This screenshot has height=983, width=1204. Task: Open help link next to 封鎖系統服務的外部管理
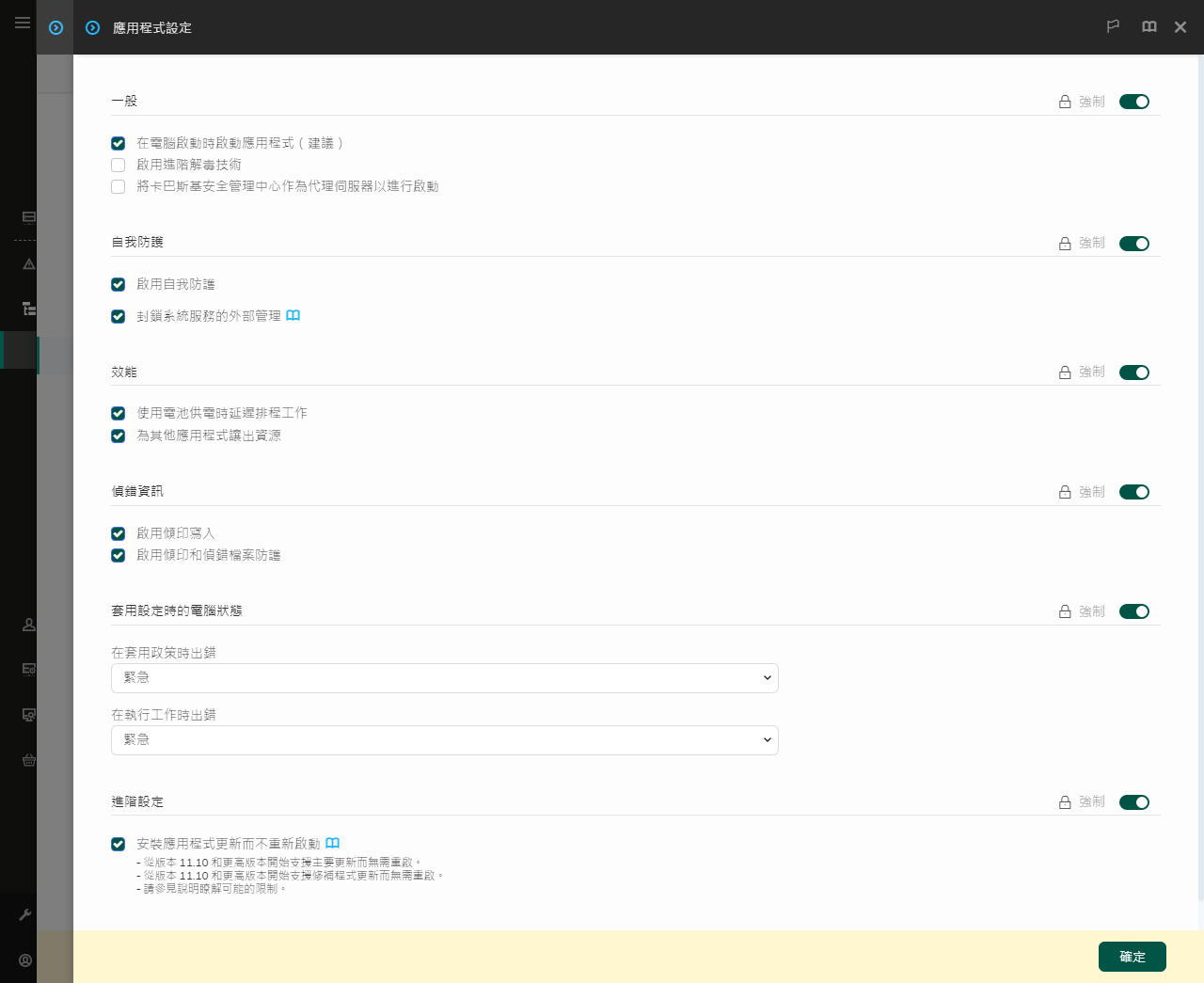[x=293, y=315]
